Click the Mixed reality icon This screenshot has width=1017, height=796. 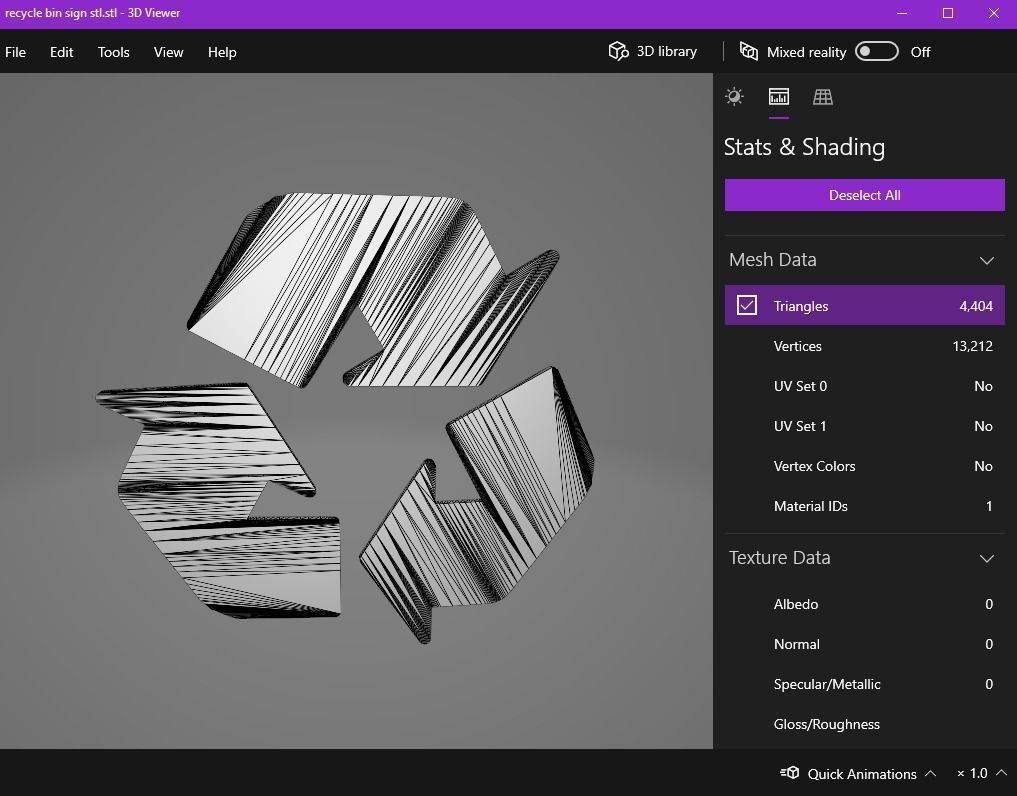tap(749, 51)
